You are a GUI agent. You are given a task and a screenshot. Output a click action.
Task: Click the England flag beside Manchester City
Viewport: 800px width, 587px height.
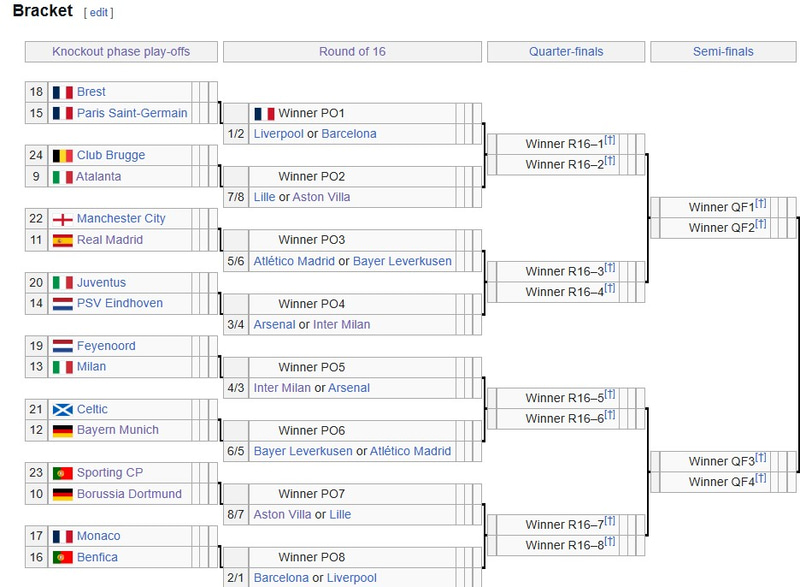pyautogui.click(x=62, y=219)
